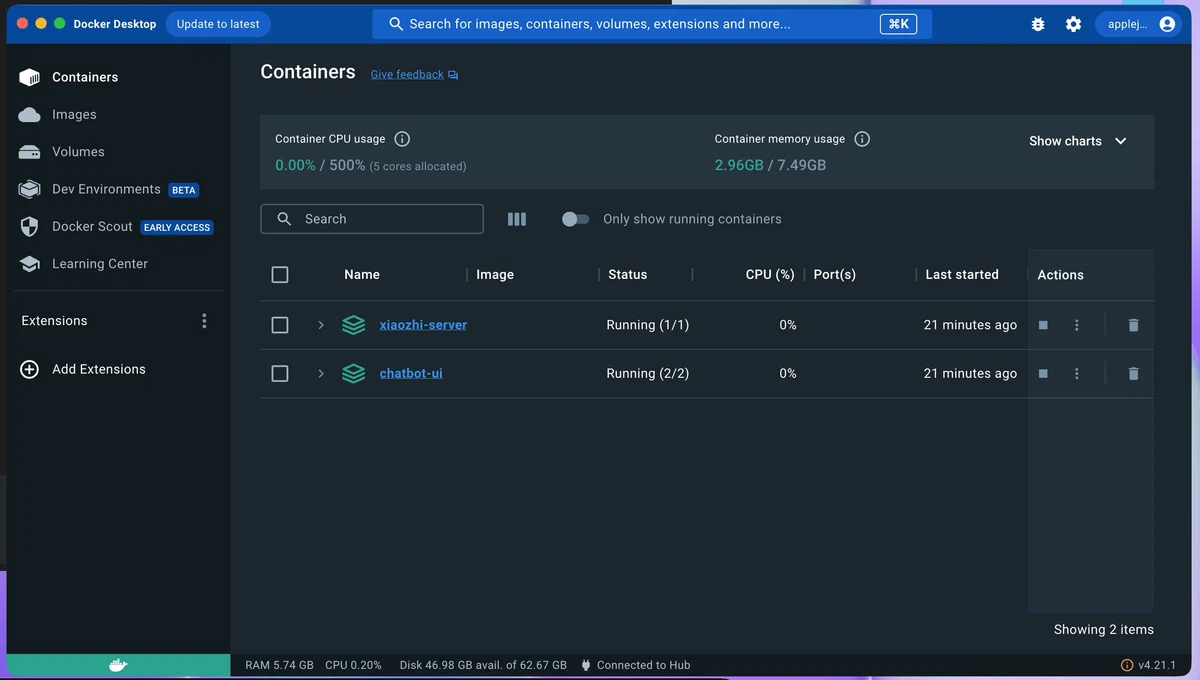Click Add Extensions label

coord(99,369)
